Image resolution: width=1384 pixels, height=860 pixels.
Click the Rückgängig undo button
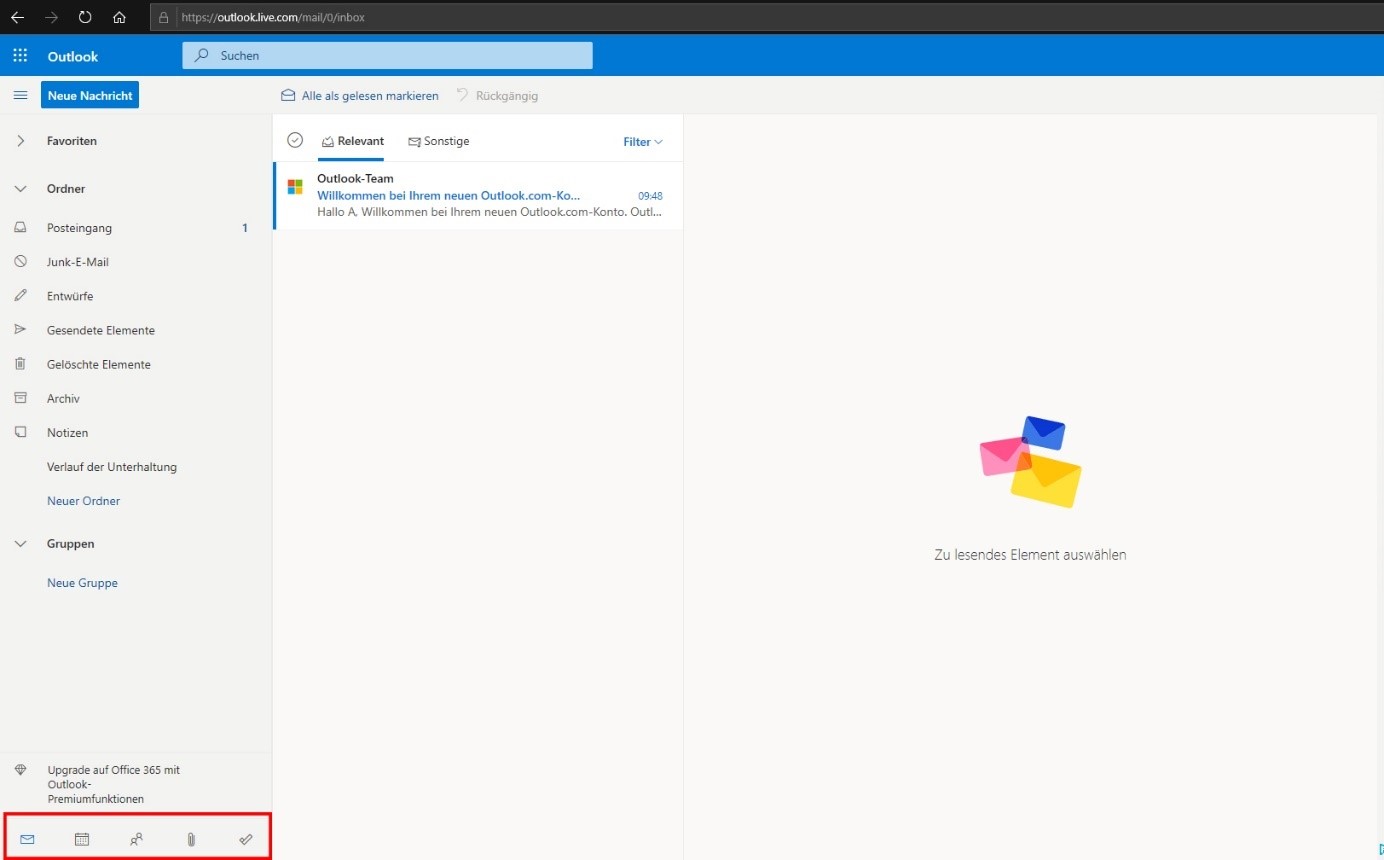(x=497, y=95)
